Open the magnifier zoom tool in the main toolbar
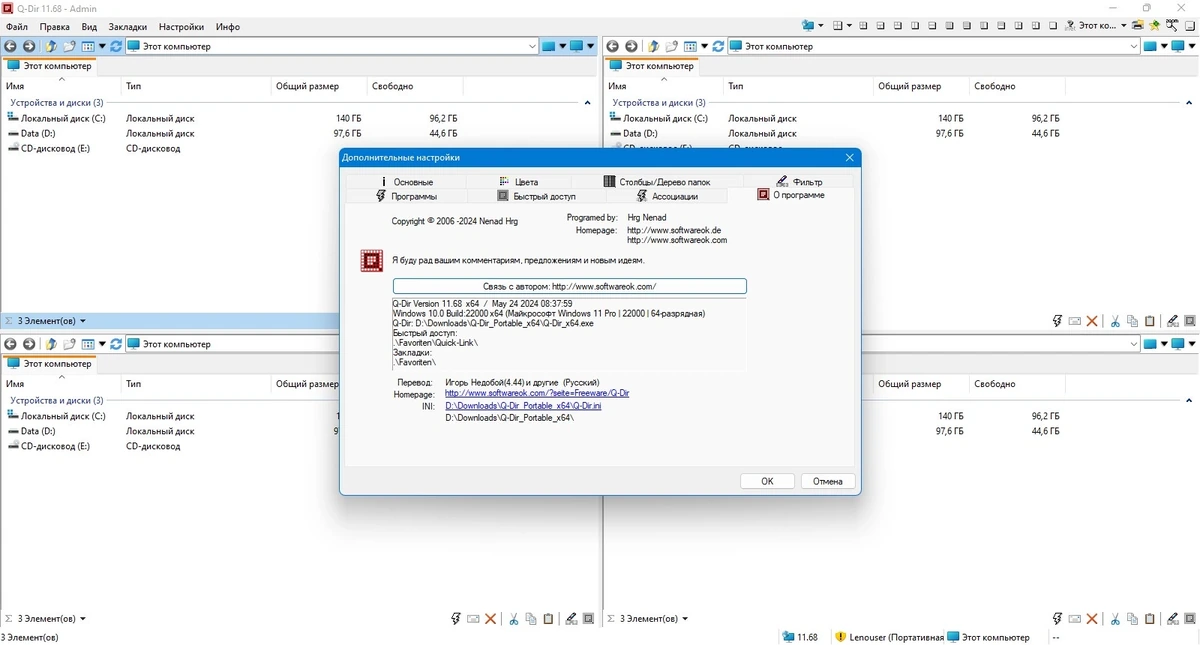The width and height of the screenshot is (1200, 645). pyautogui.click(x=1172, y=25)
